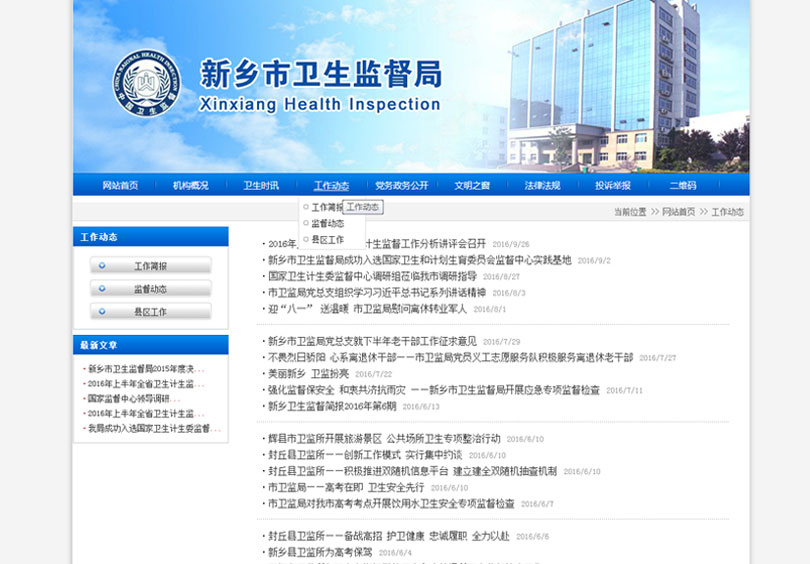Open the 法律法规 navigation item

[542, 185]
